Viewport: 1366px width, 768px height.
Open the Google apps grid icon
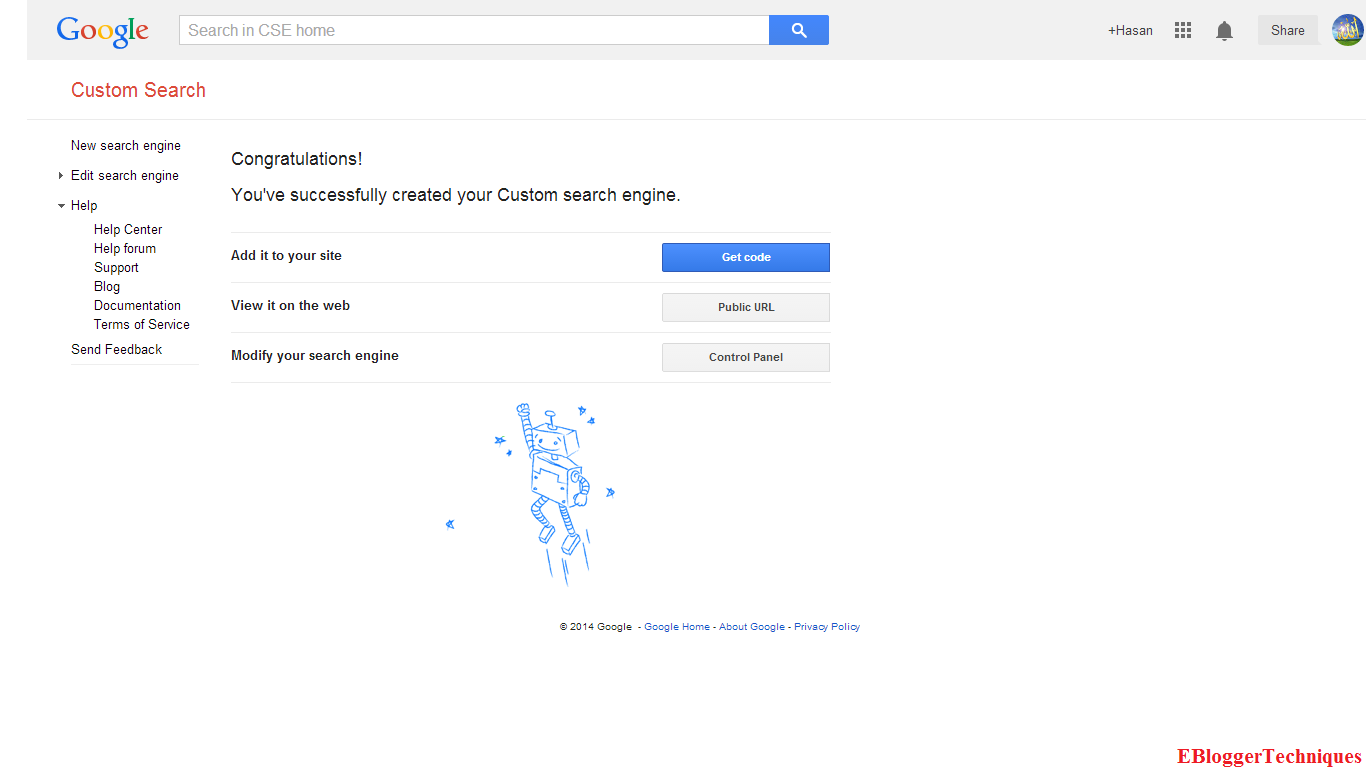(1183, 31)
